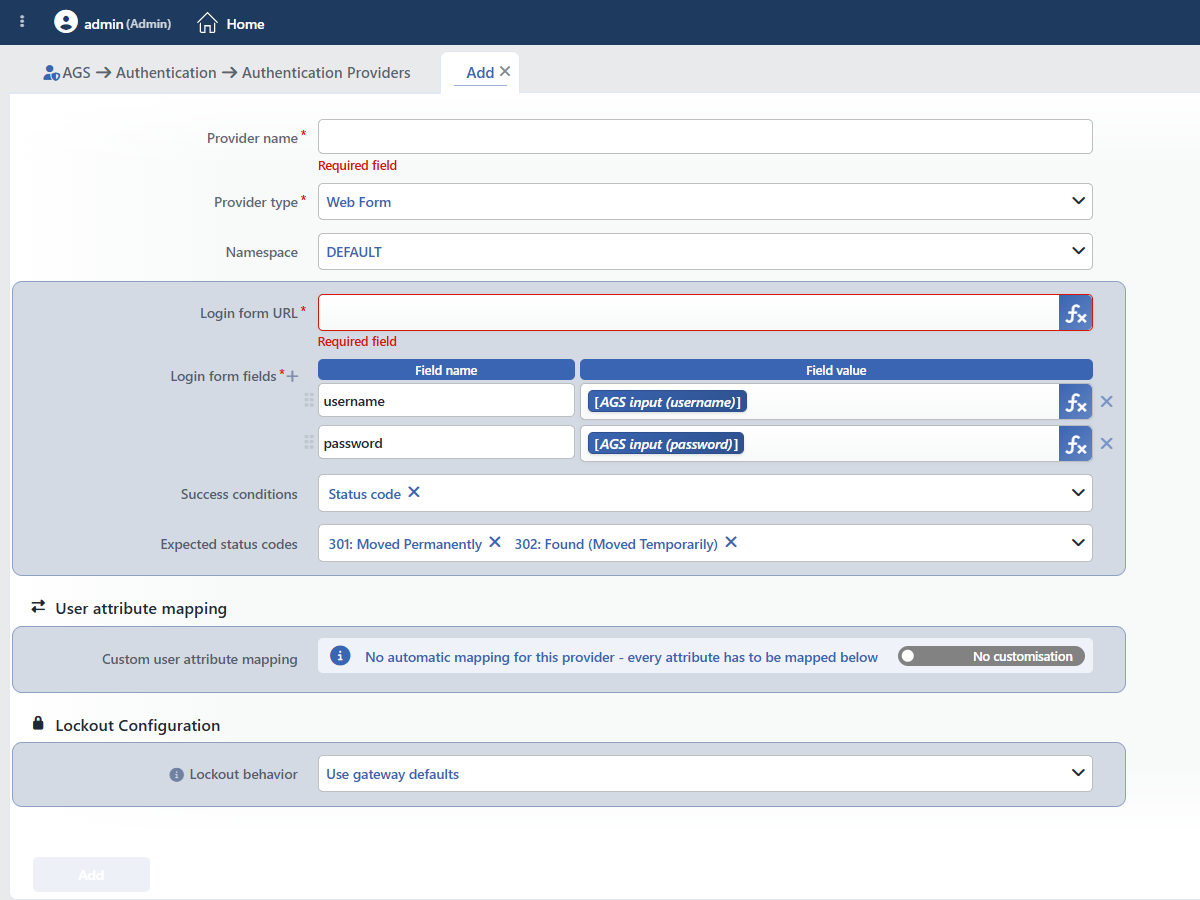Viewport: 1200px width, 900px height.
Task: Click the info icon in the attribute mapping notice
Action: pos(340,656)
